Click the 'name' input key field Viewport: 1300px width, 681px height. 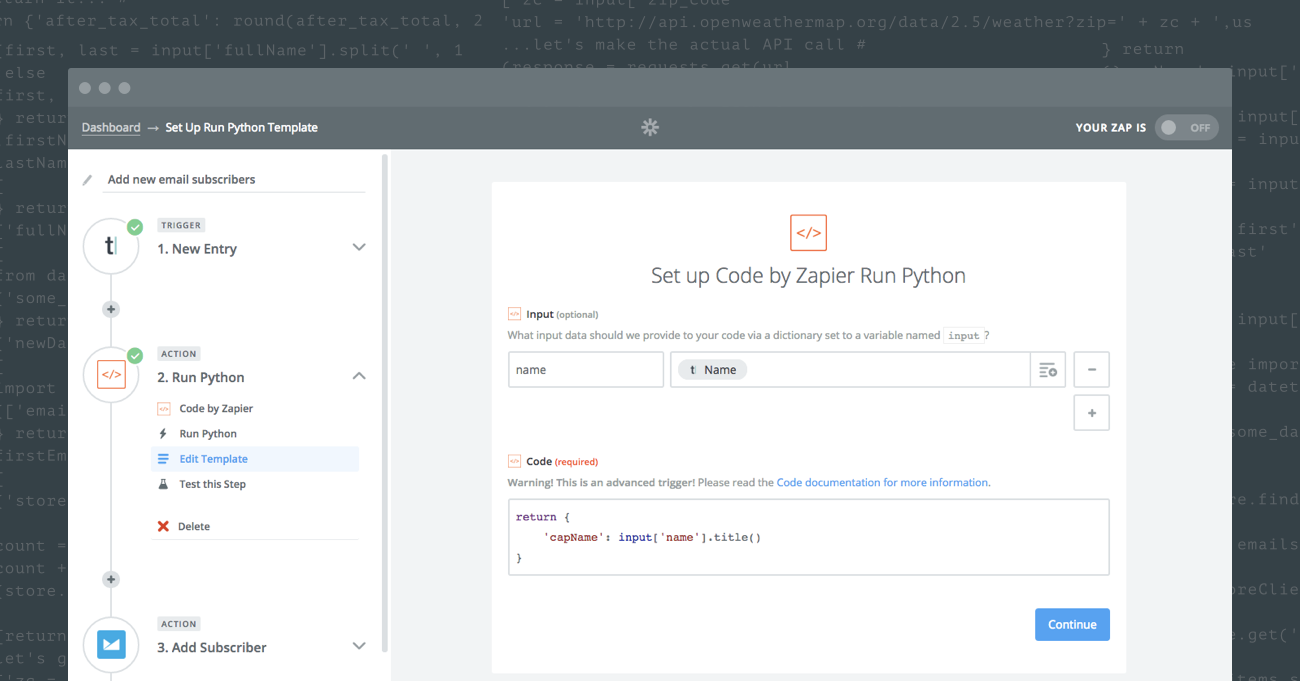[585, 370]
